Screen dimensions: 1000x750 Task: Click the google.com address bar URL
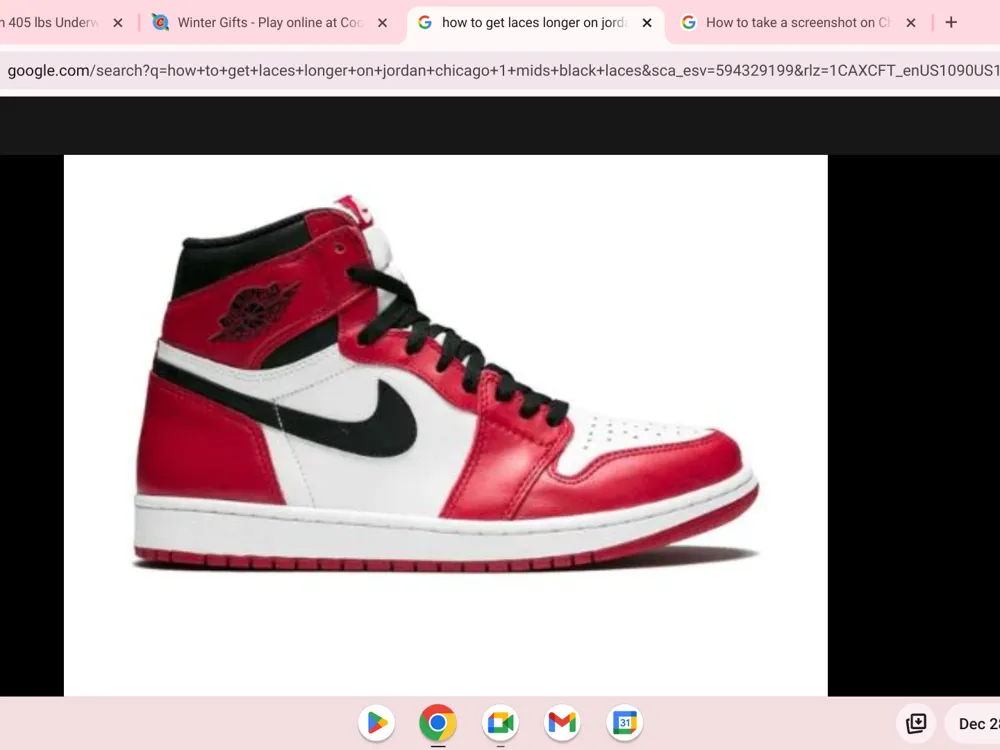click(500, 70)
